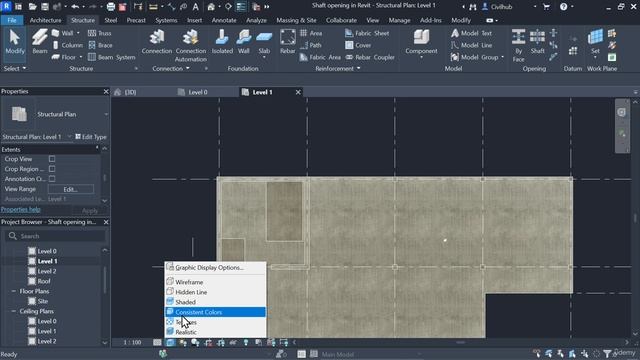Activate the structural Column tool
The image size is (640, 360).
(x=67, y=45)
